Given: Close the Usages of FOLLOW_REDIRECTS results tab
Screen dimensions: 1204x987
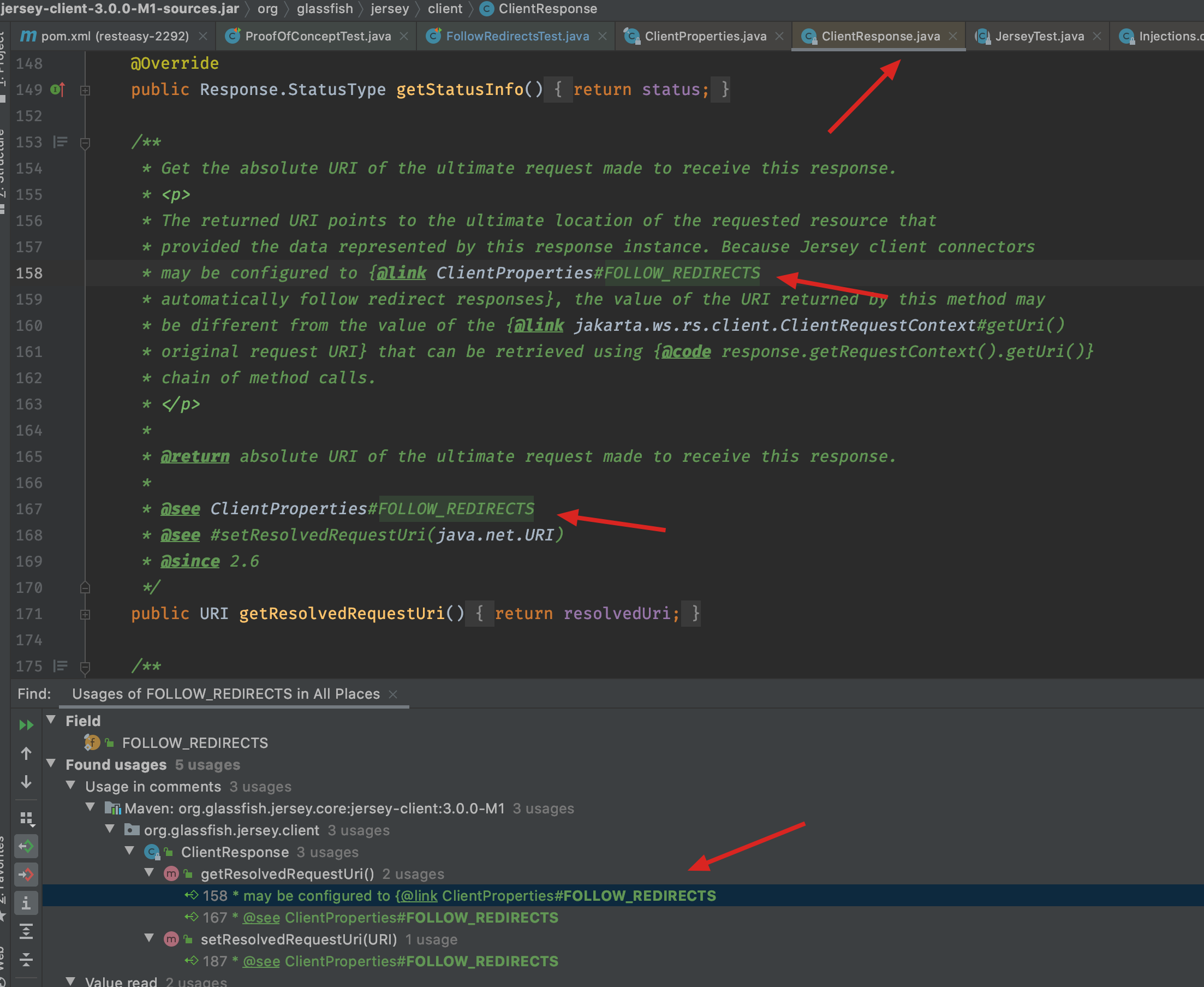Looking at the screenshot, I should click(x=393, y=694).
